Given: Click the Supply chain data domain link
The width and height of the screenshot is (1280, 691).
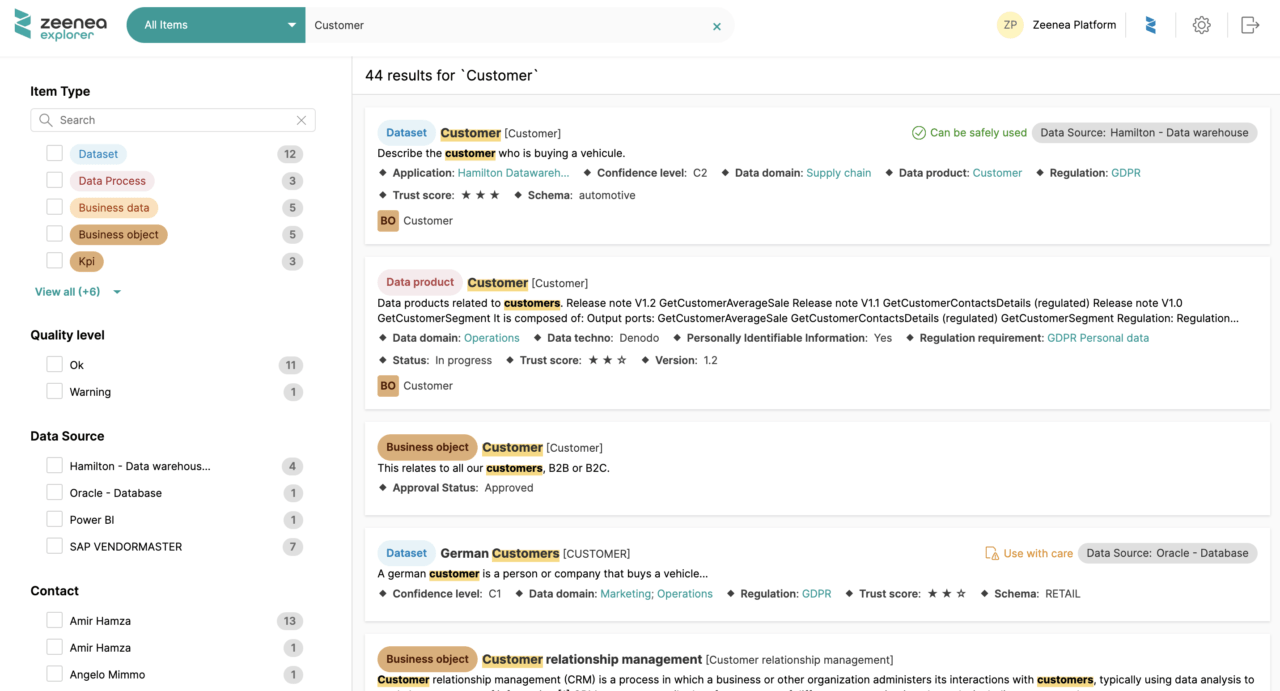Looking at the screenshot, I should [x=838, y=172].
